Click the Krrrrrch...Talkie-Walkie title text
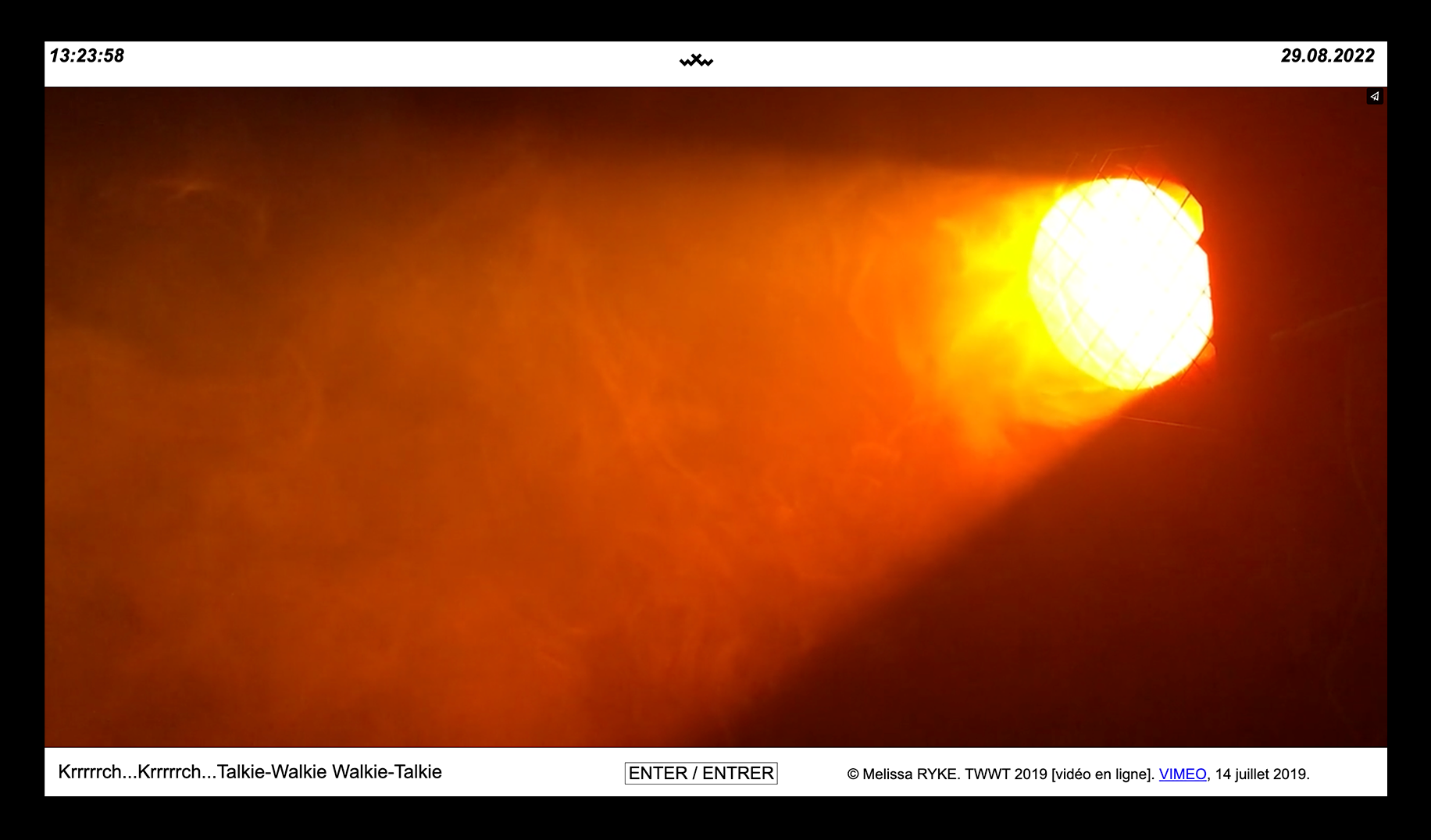 [x=250, y=771]
